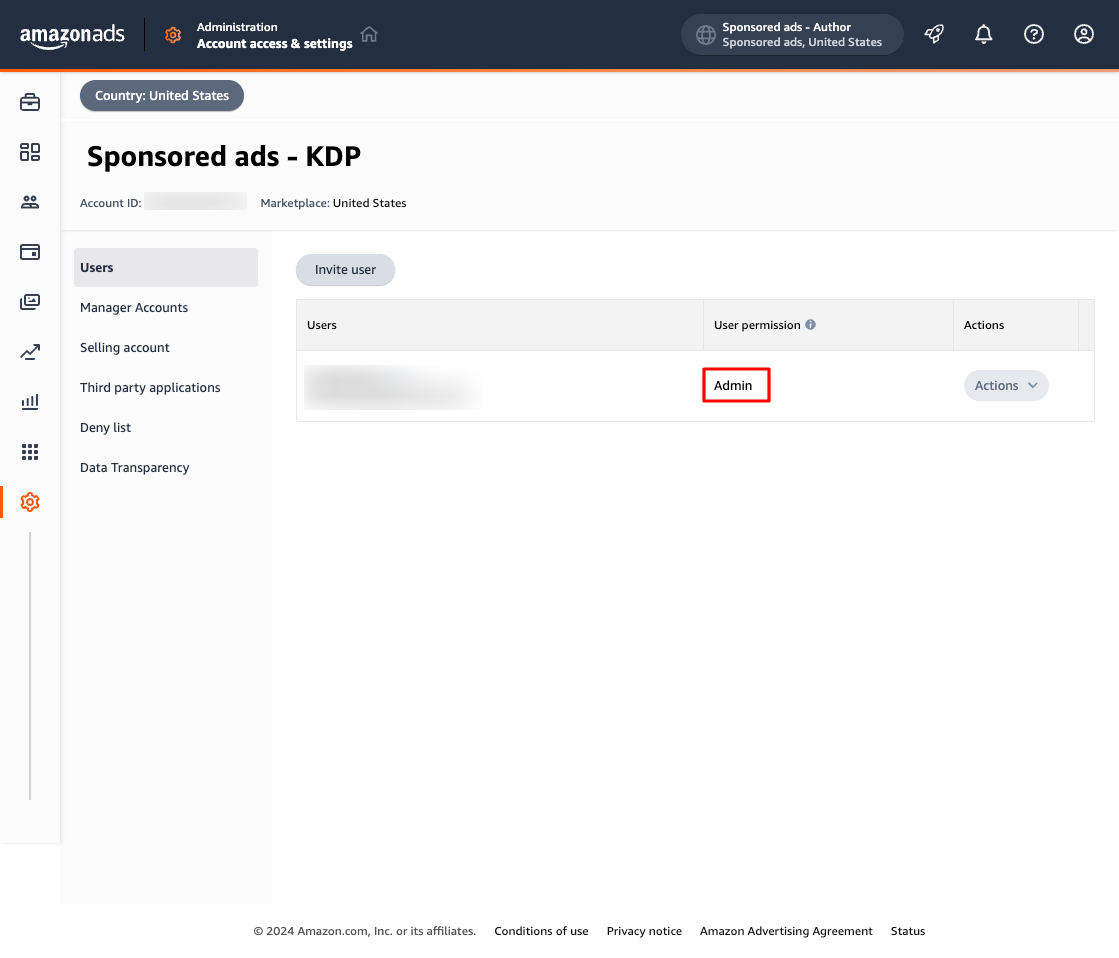Click the Invite user button

[345, 270]
